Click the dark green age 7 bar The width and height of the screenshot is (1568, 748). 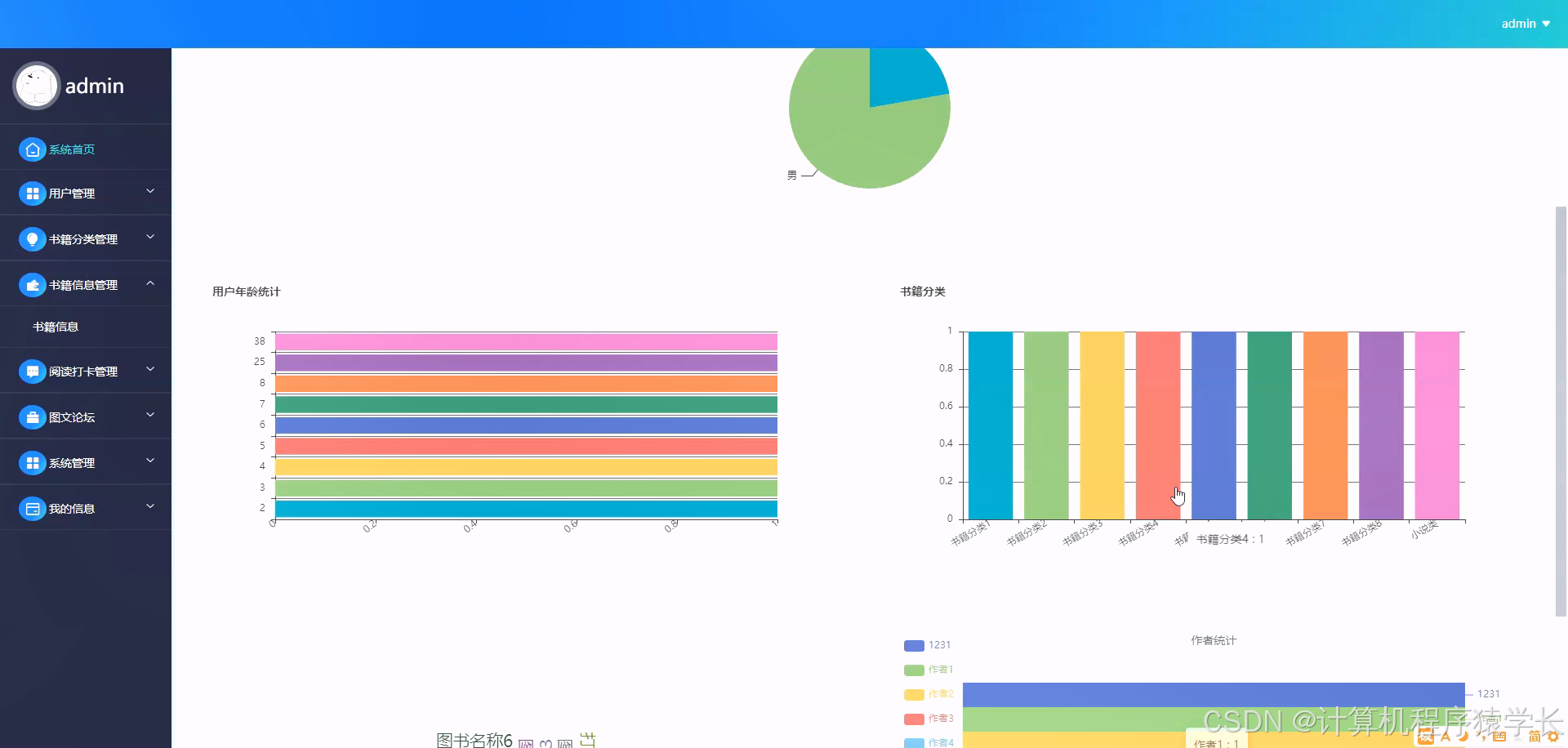(x=526, y=404)
